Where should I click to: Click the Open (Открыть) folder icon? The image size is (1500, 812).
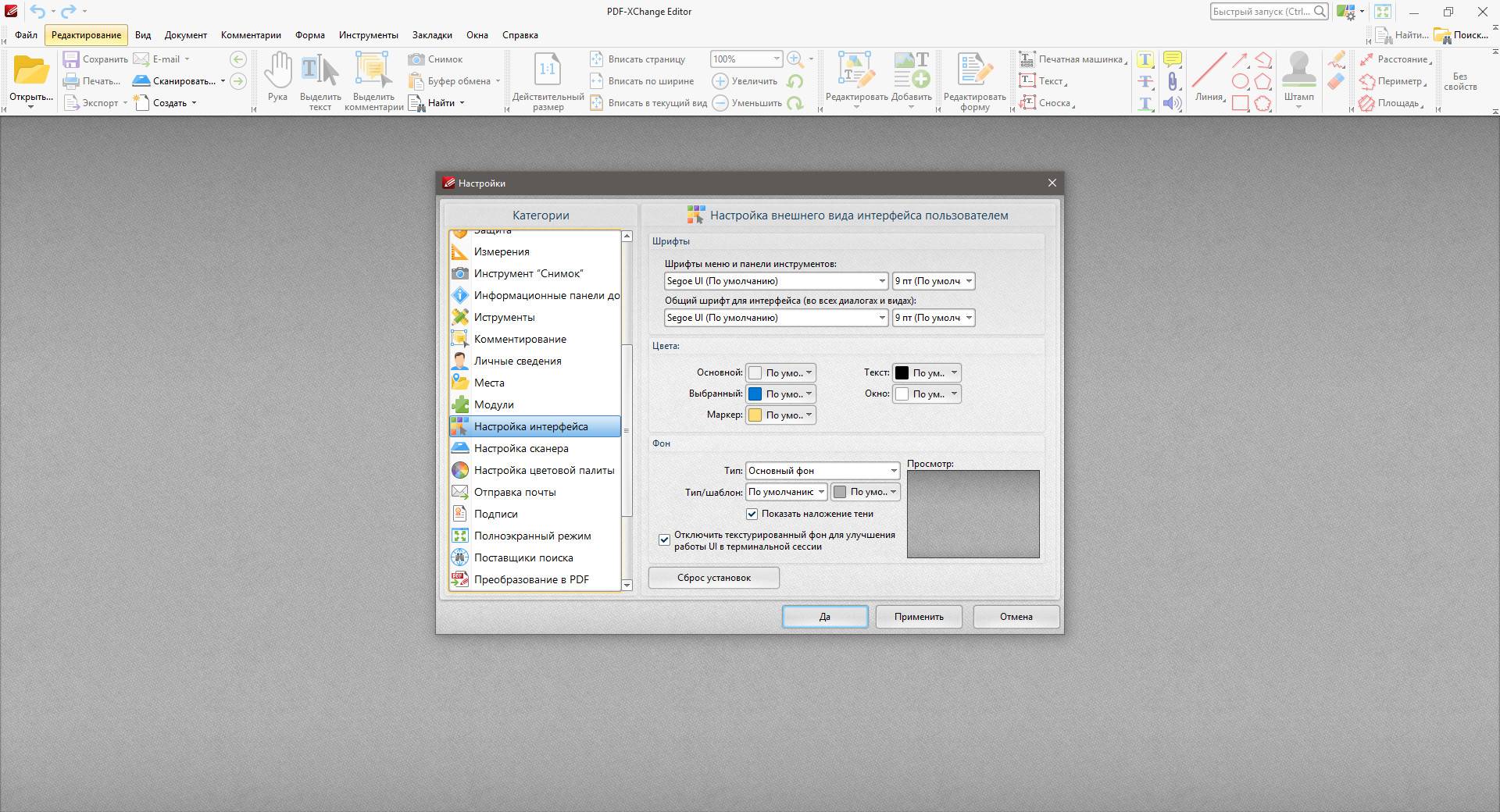(x=31, y=70)
